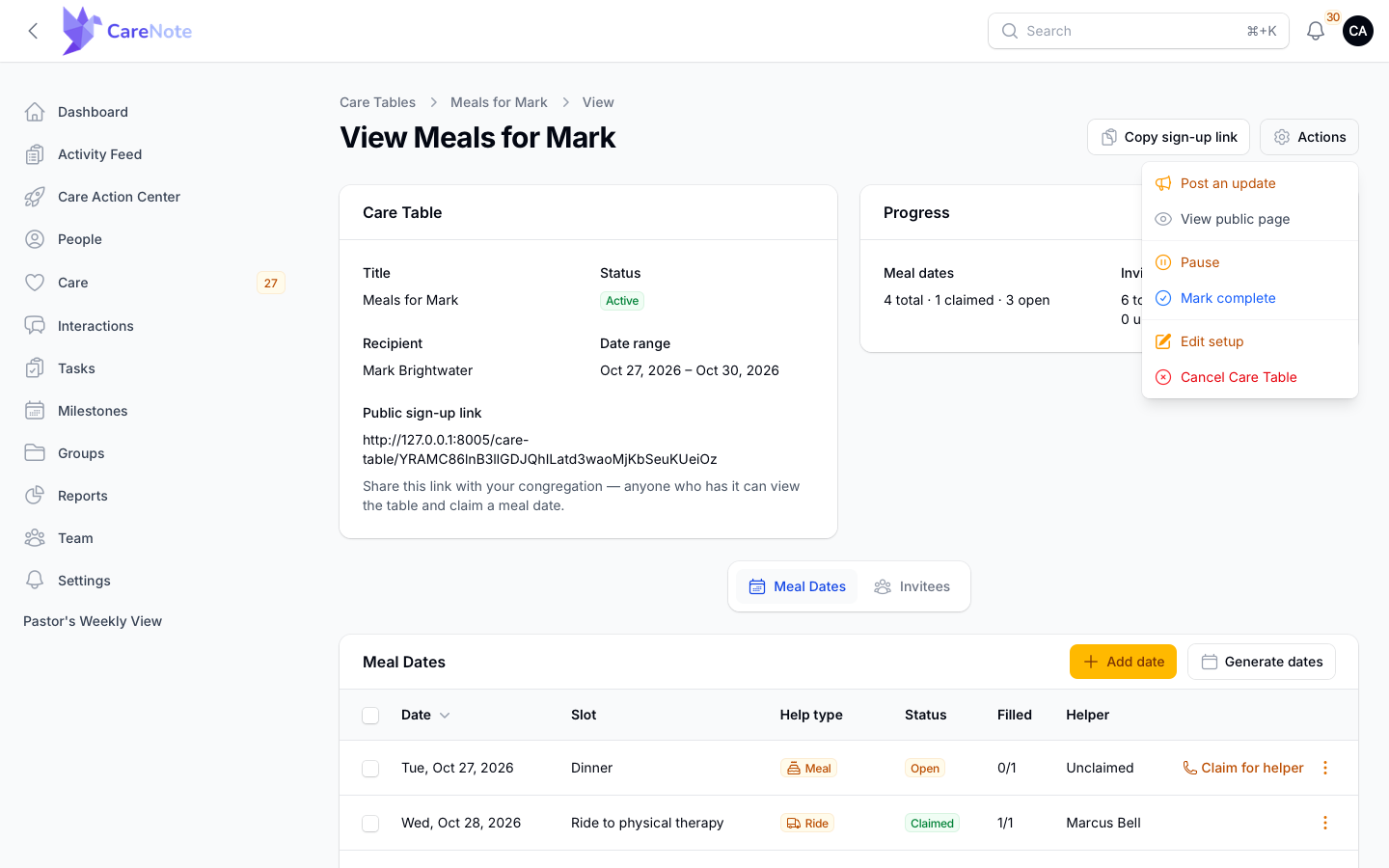This screenshot has width=1389, height=868.
Task: Click the Care count badge 27
Action: 271,283
